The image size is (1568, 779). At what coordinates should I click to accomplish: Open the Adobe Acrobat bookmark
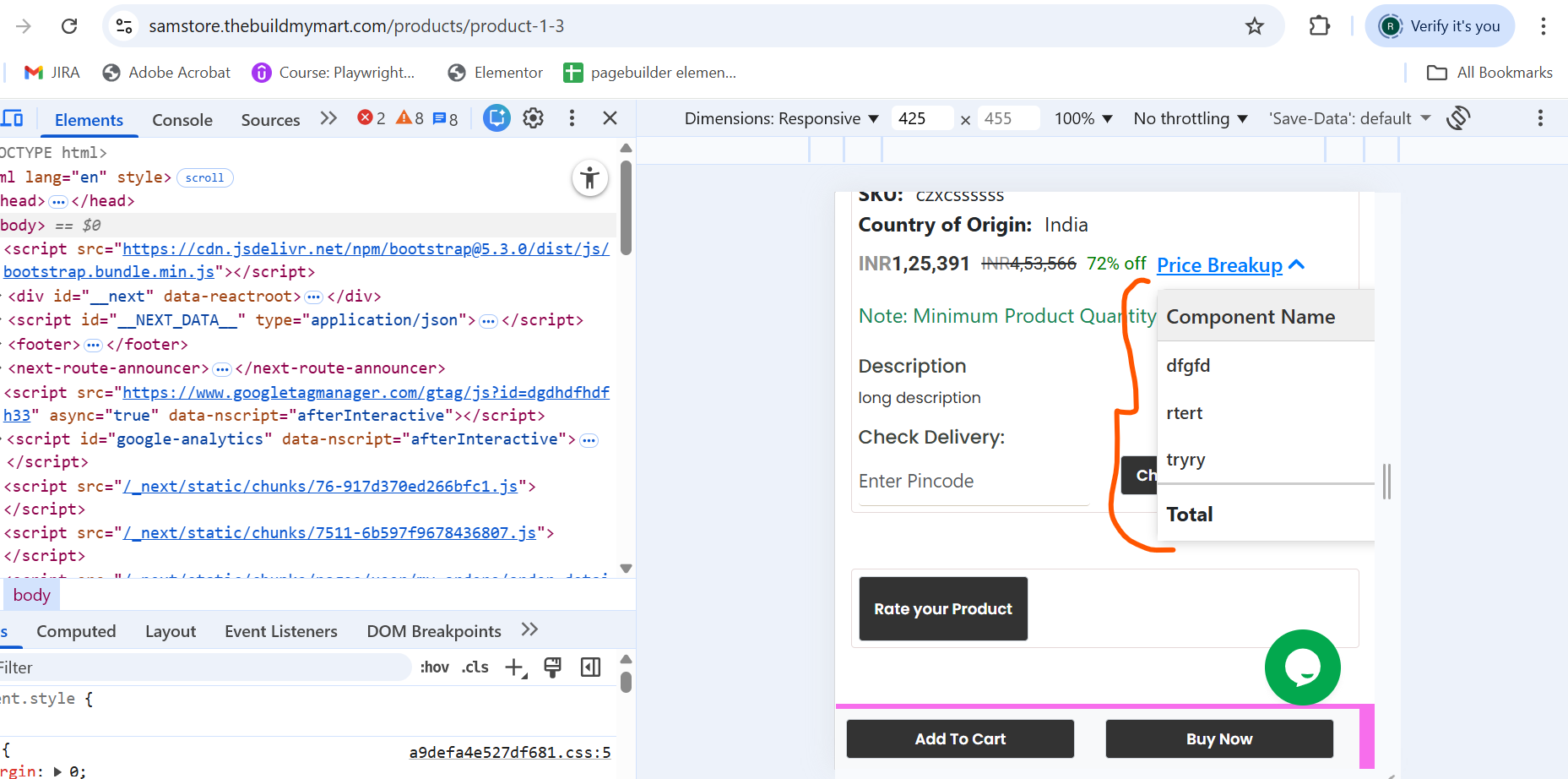166,73
